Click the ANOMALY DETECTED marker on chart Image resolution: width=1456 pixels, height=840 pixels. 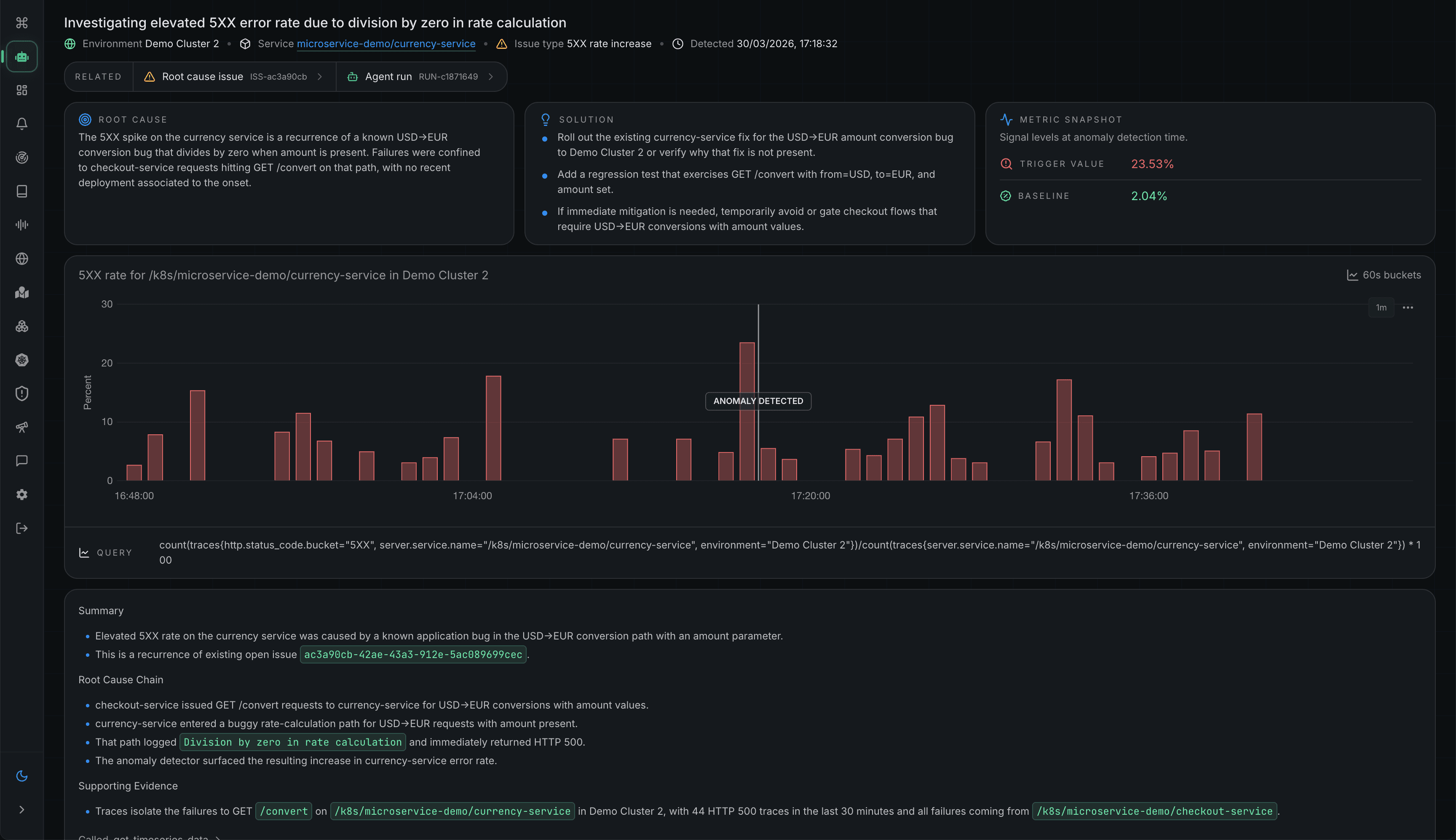click(x=757, y=401)
